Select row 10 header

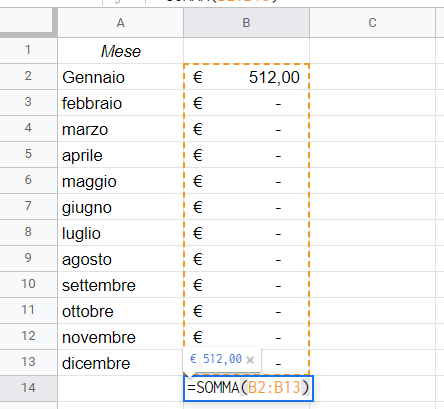pos(28,285)
